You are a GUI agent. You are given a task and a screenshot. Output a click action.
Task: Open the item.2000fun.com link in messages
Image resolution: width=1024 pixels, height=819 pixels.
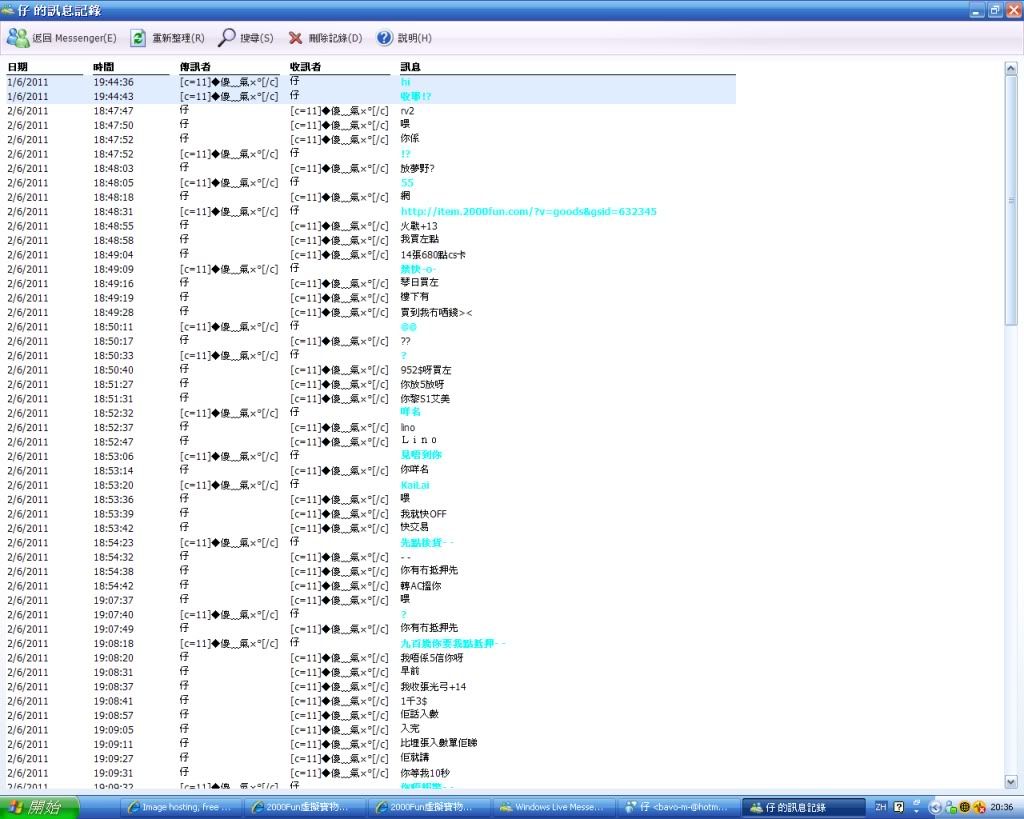point(528,212)
